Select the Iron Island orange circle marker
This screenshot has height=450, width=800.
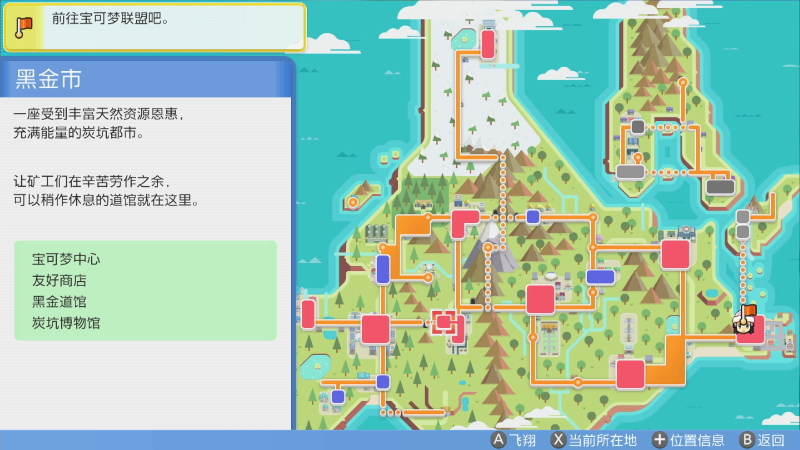coord(353,203)
